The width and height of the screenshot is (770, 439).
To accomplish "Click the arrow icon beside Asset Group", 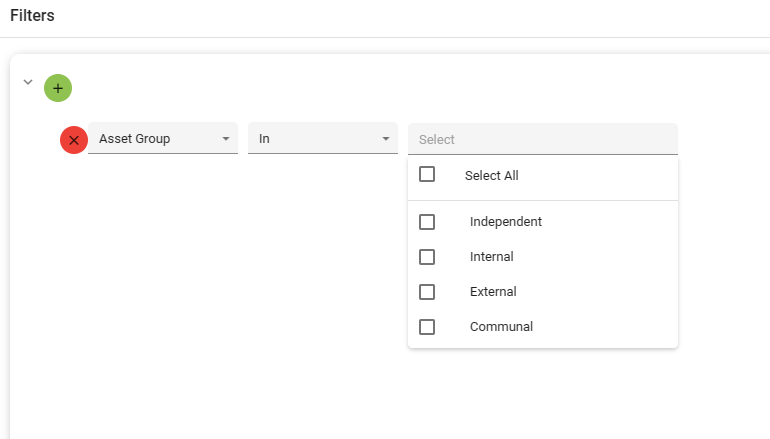I will pos(226,139).
